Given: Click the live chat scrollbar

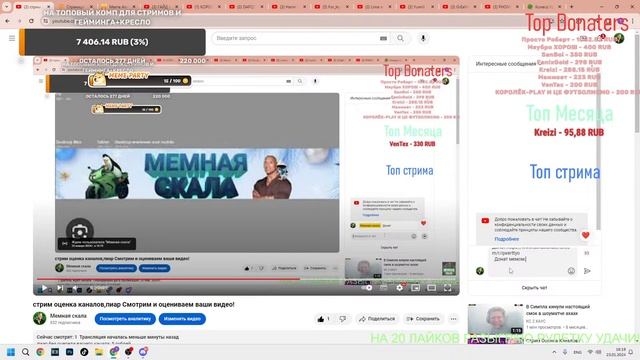Looking at the screenshot, I should click(598, 151).
